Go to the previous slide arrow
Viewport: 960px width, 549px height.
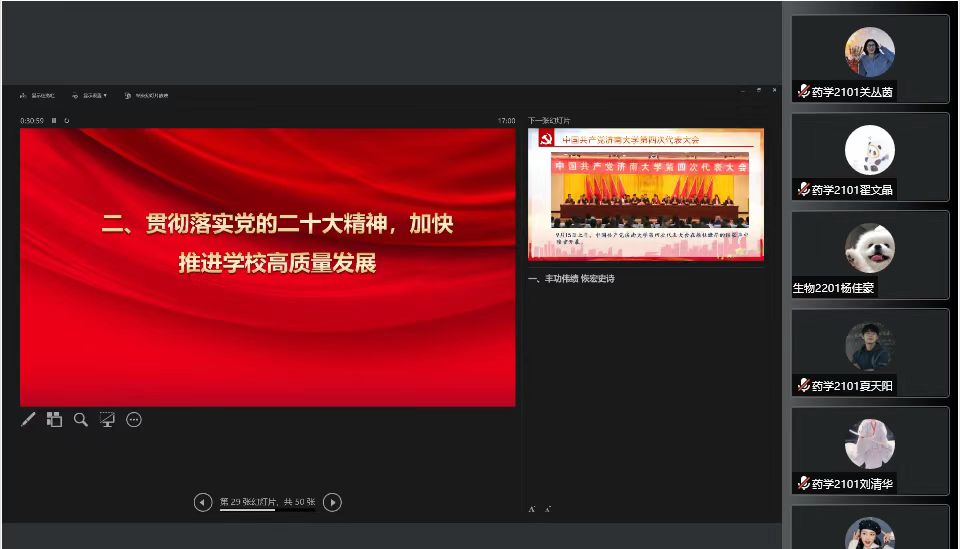pyautogui.click(x=203, y=502)
